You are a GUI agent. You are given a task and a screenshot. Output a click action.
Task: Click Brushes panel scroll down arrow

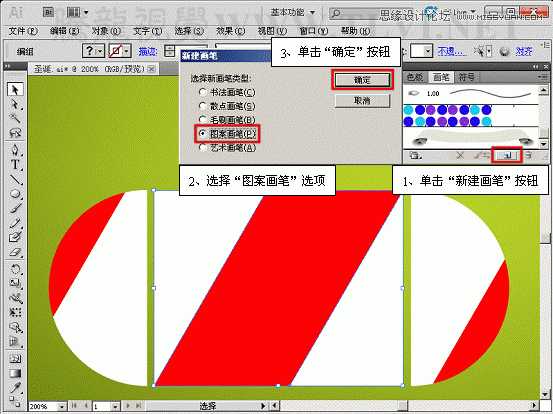[543, 144]
